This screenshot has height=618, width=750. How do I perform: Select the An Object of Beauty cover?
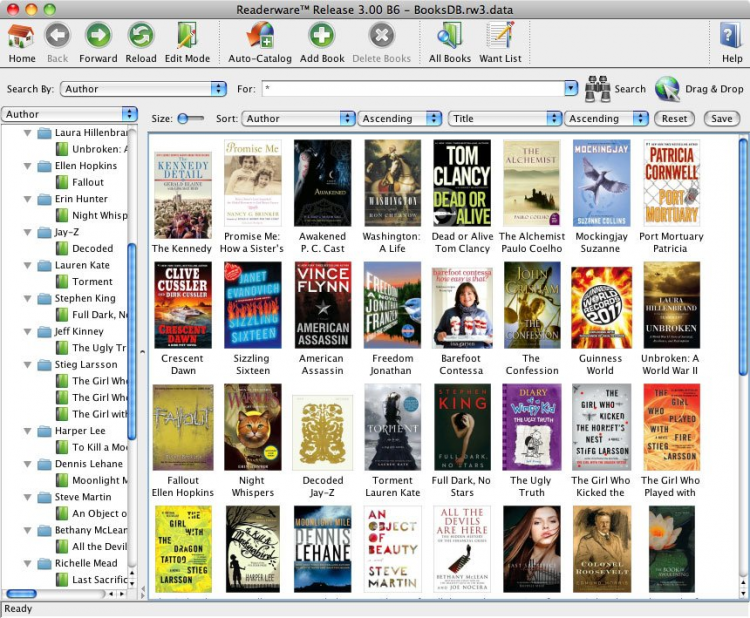pos(393,549)
